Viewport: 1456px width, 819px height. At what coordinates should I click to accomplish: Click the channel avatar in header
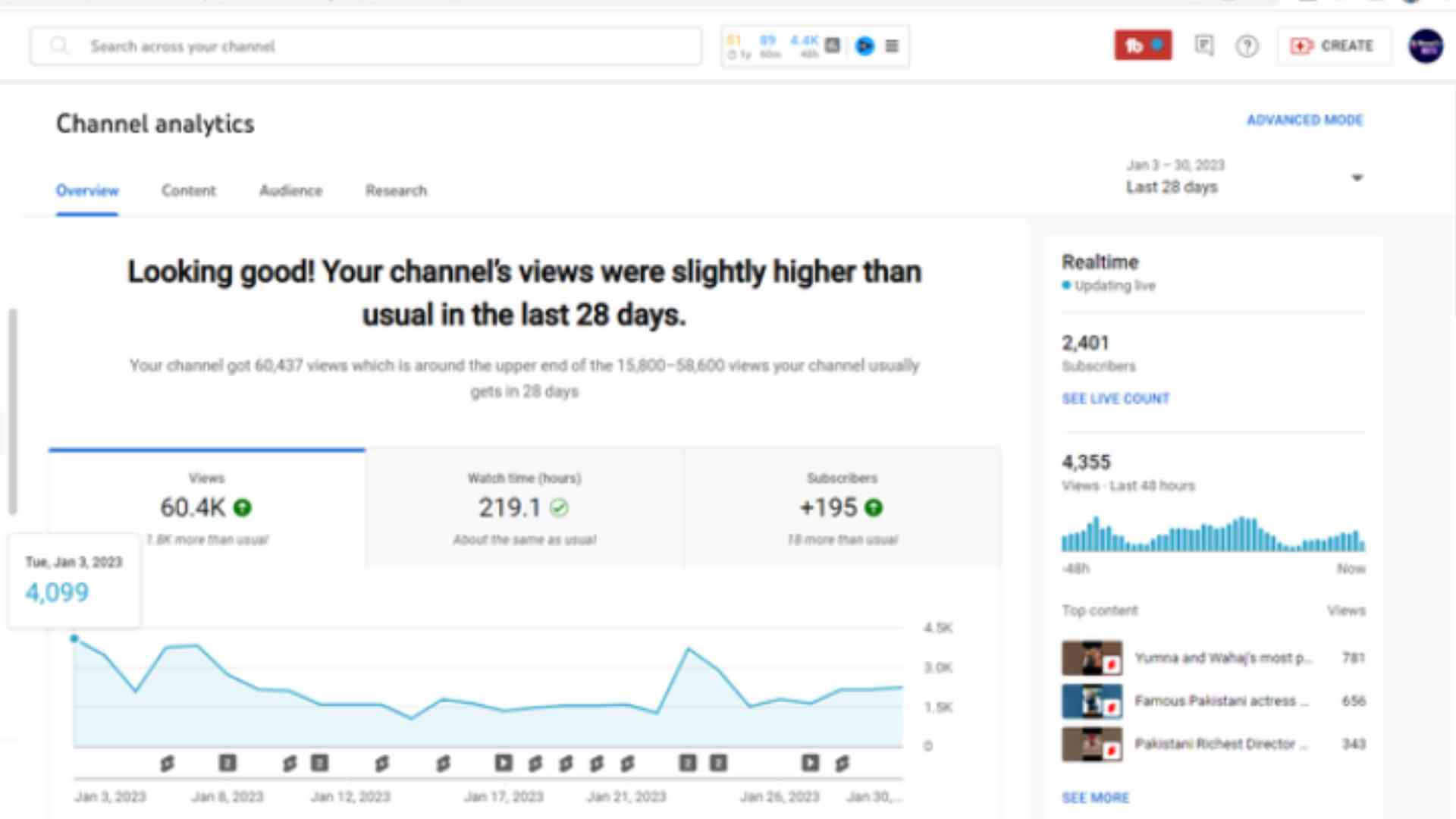[1425, 46]
